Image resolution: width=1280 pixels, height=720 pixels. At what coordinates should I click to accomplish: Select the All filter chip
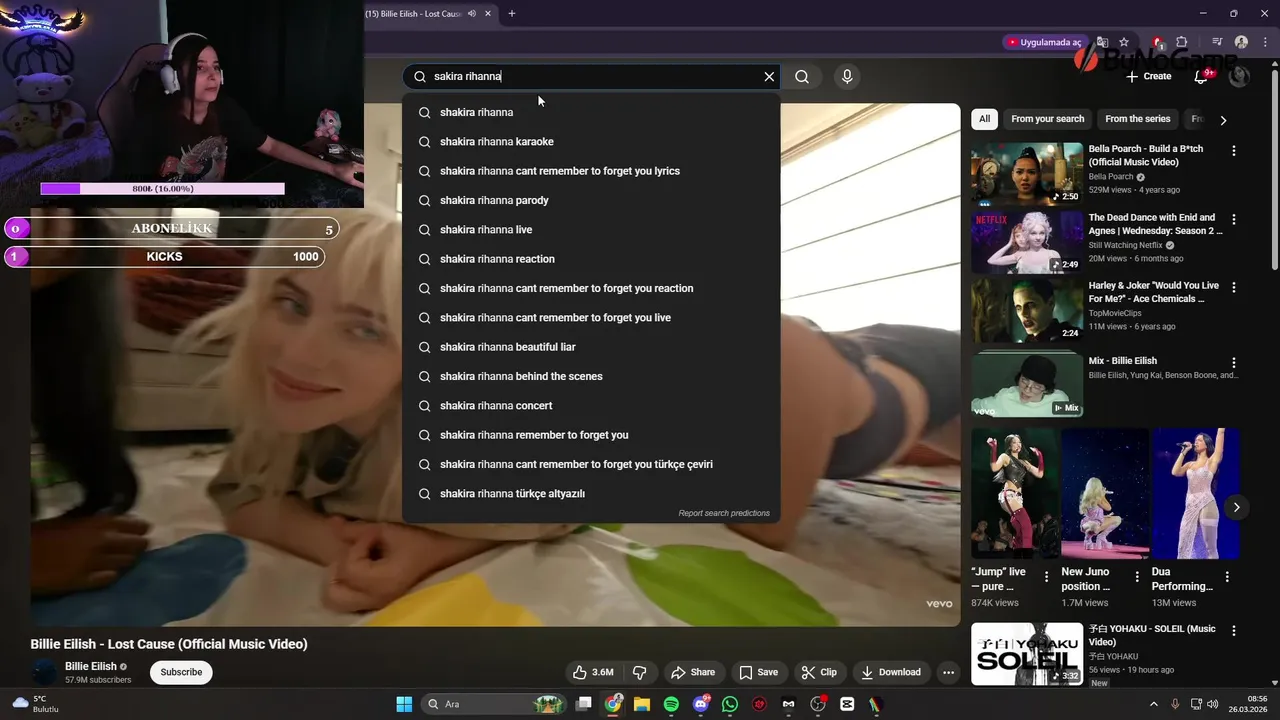pos(984,119)
